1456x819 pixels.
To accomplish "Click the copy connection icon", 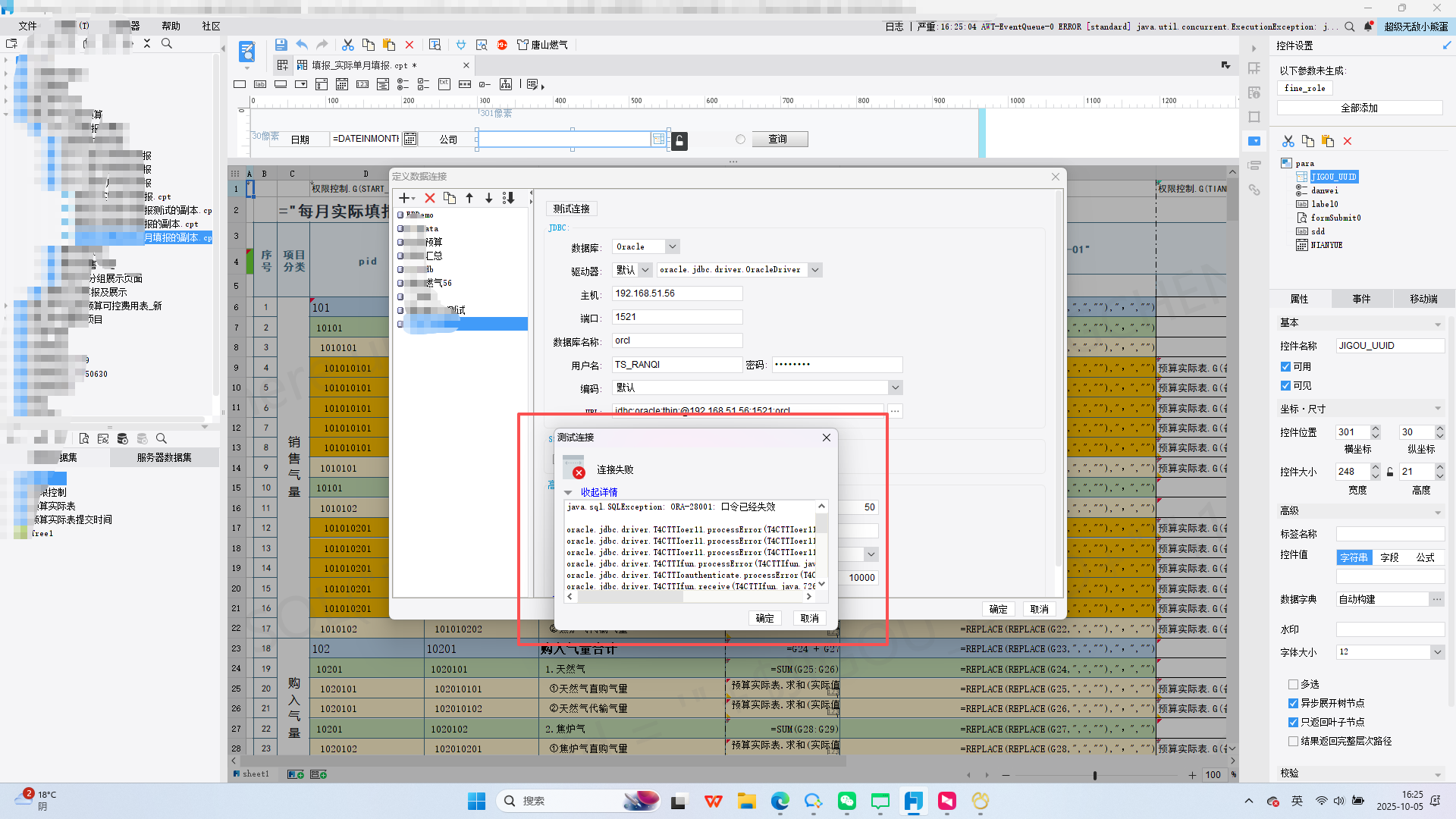I will click(x=450, y=198).
